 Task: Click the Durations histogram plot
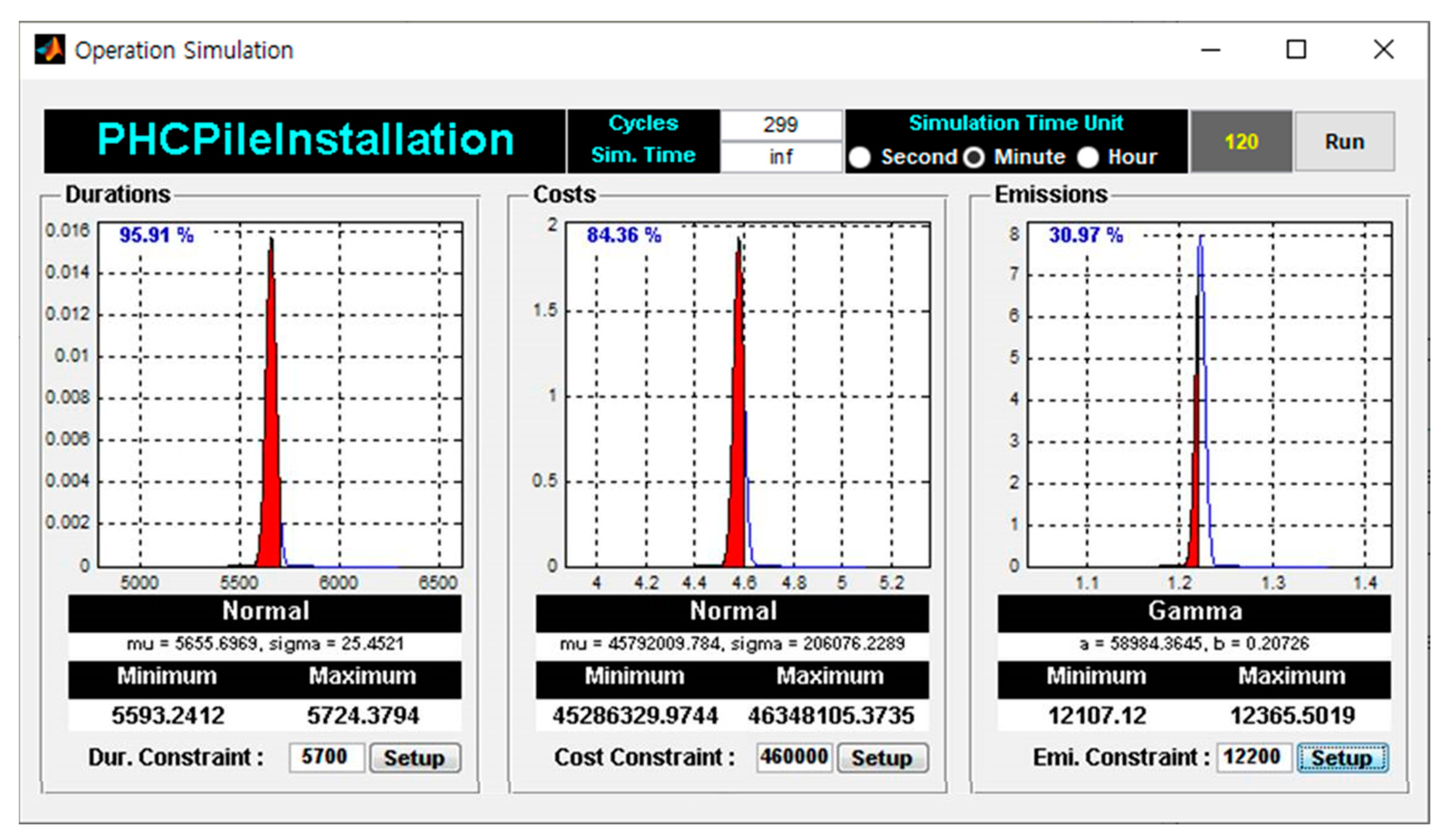(280, 395)
